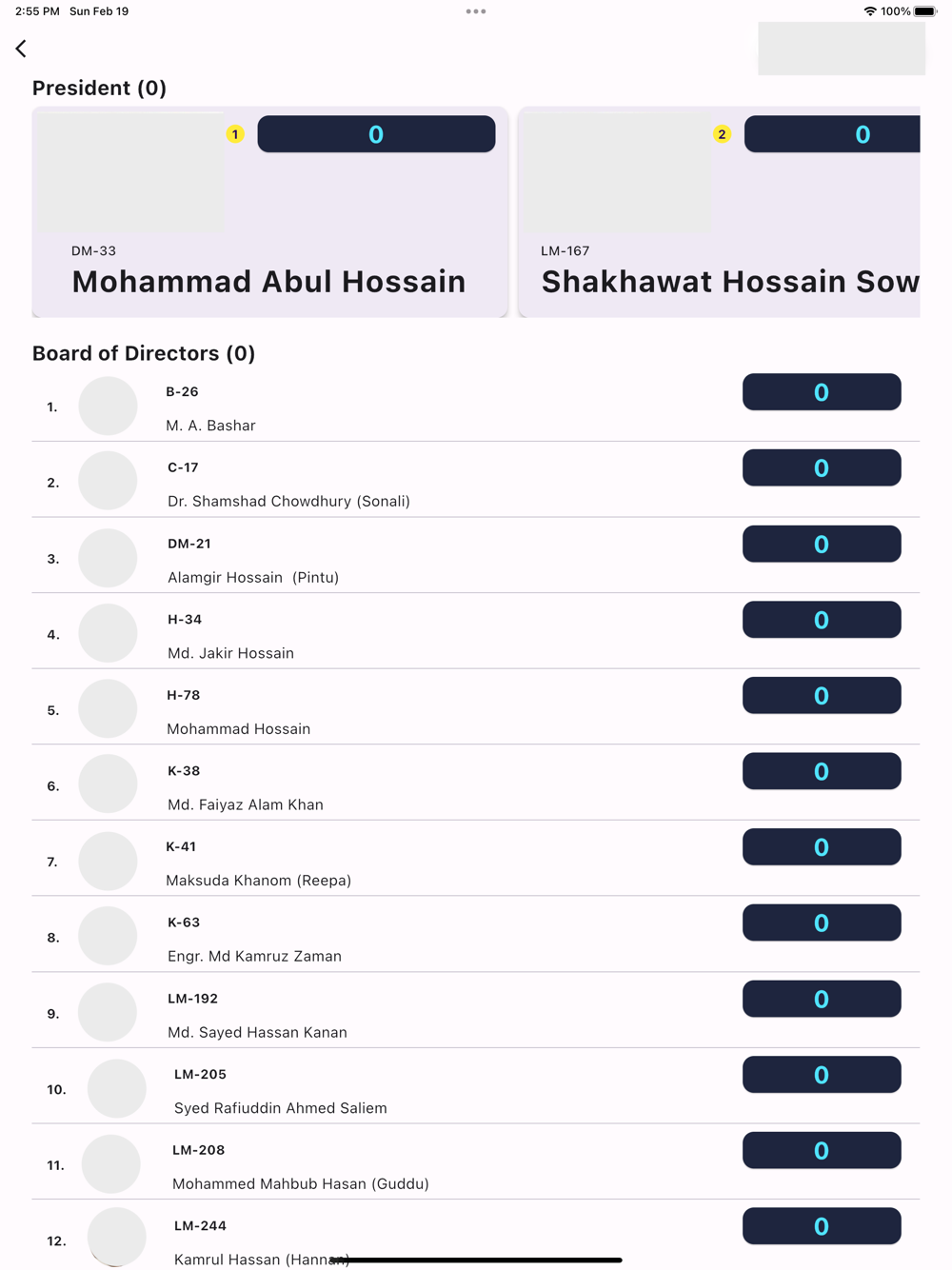Tap the gray placeholder box at top right
This screenshot has width=952, height=1270.
pyautogui.click(x=842, y=49)
